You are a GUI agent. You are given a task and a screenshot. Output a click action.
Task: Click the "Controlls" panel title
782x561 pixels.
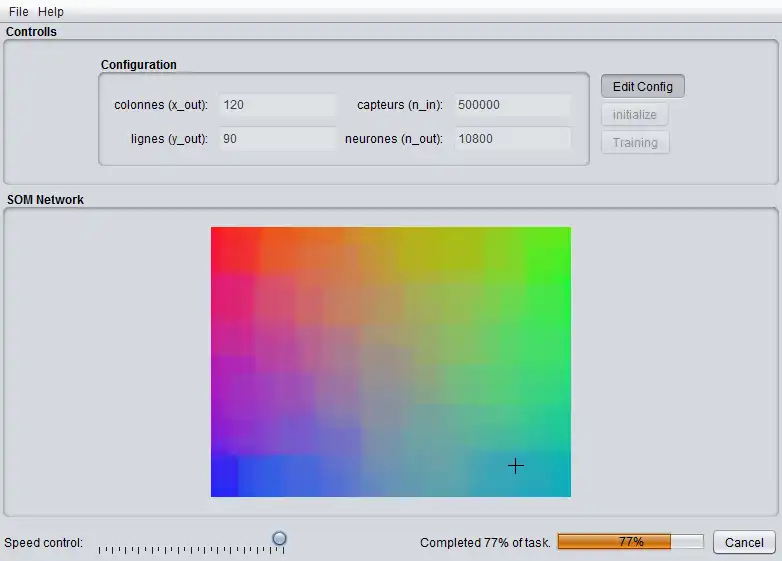click(x=31, y=31)
